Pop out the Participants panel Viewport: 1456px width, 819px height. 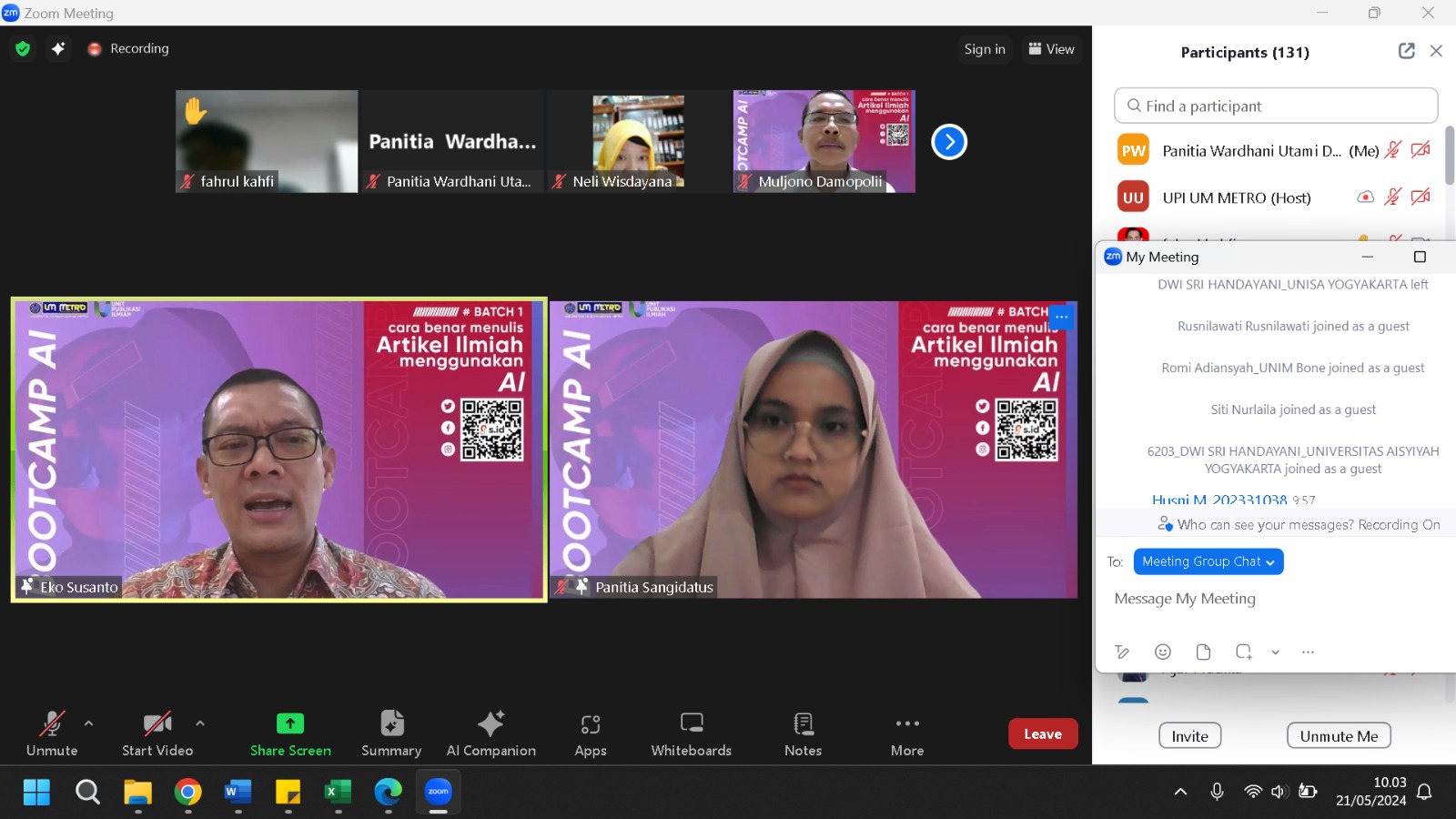coord(1406,51)
